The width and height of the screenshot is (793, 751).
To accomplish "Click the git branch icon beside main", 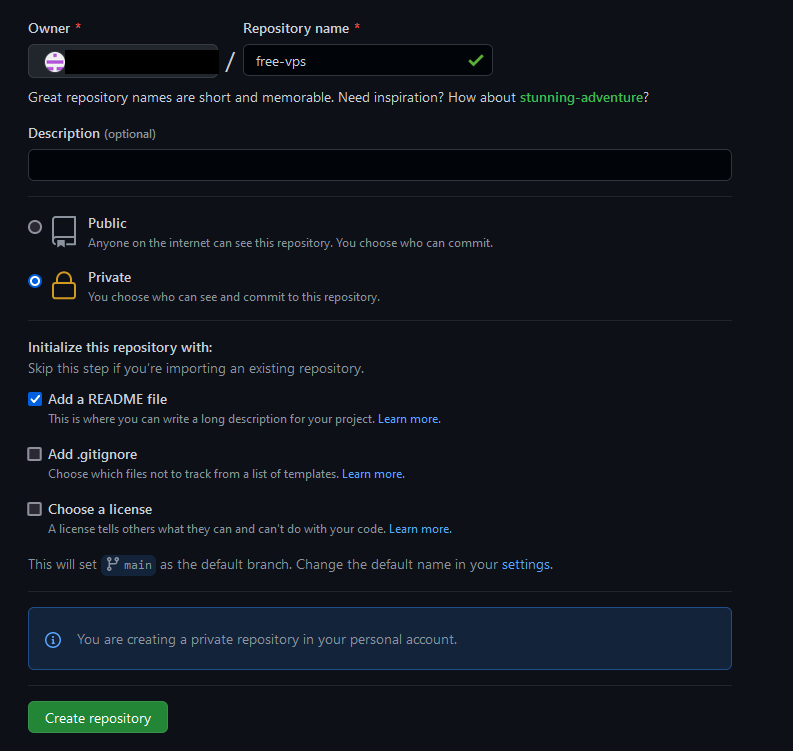I will coord(112,564).
